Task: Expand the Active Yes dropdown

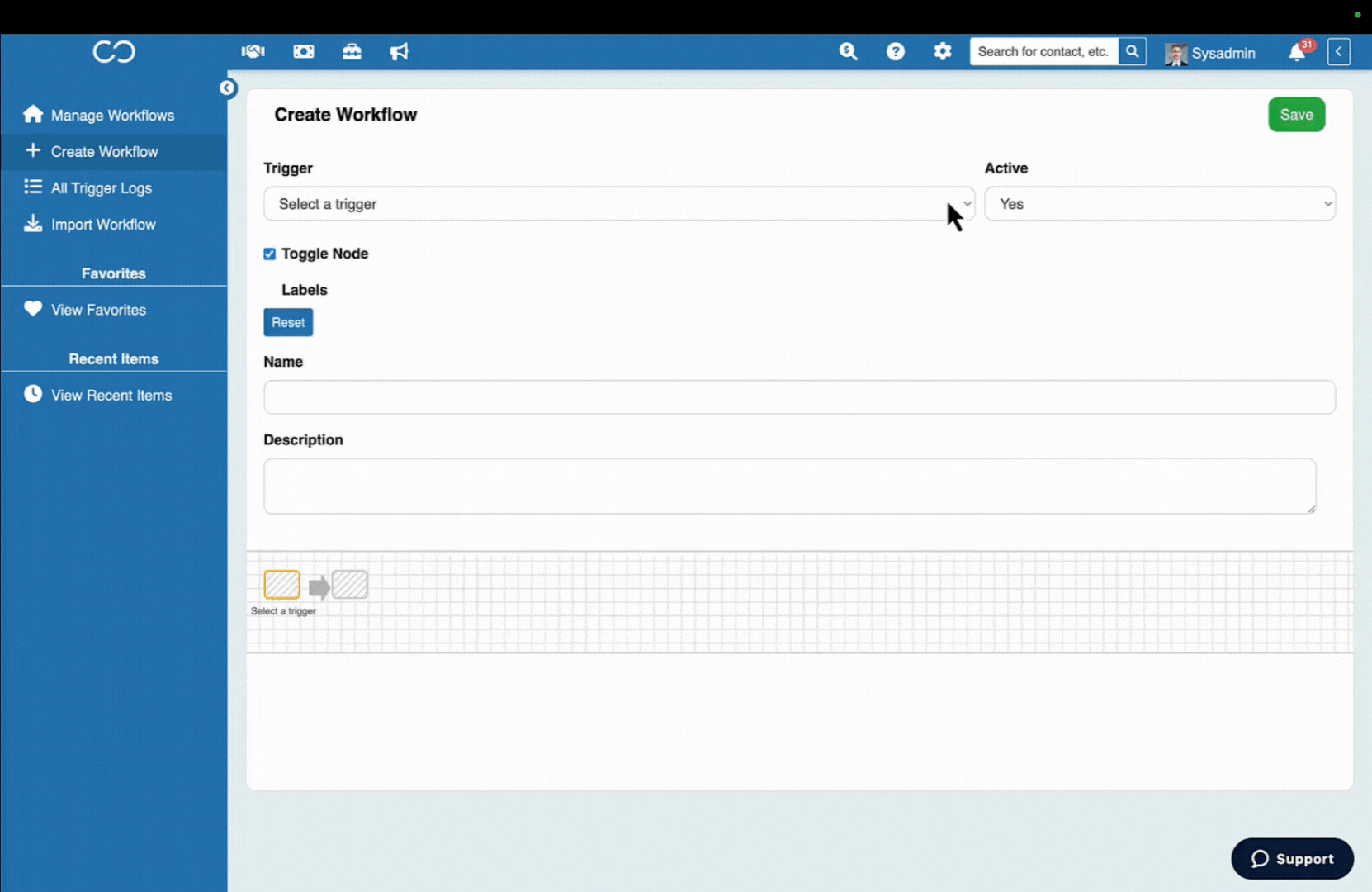Action: click(x=1159, y=204)
